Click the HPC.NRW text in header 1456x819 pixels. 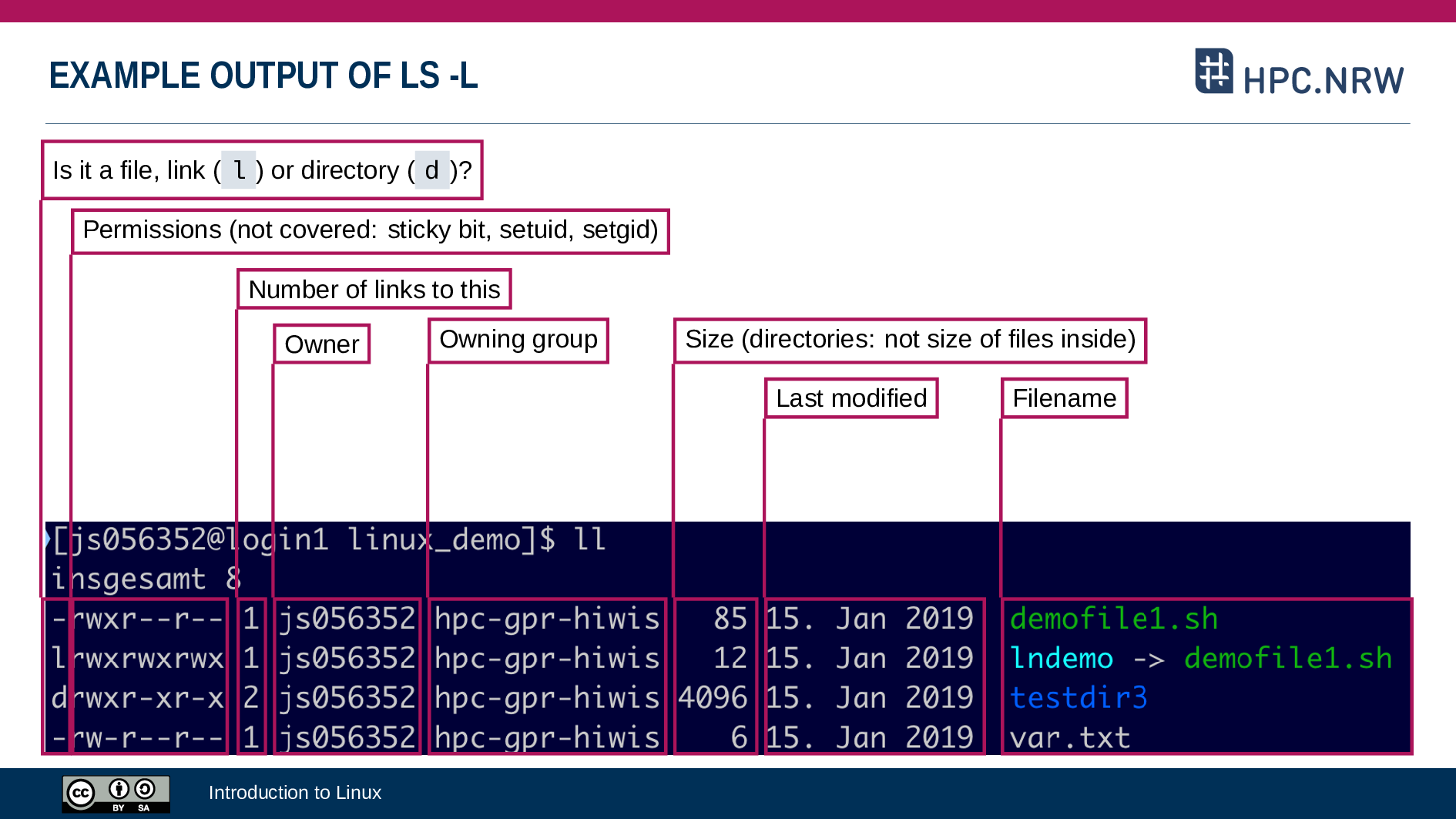(1323, 80)
